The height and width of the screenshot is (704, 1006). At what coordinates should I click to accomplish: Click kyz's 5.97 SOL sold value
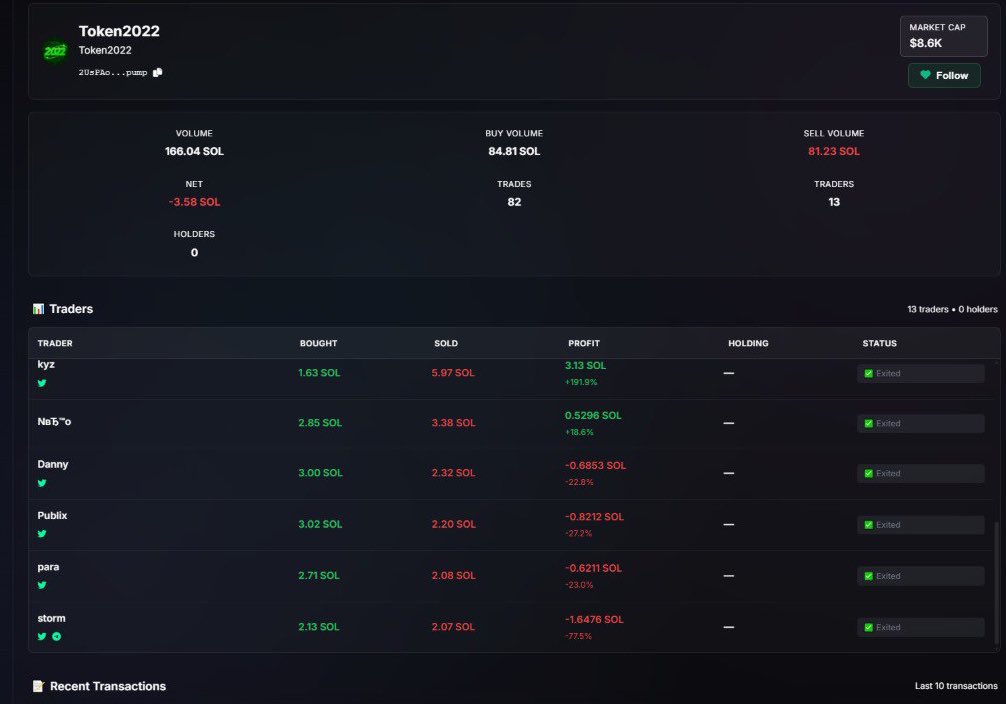453,373
